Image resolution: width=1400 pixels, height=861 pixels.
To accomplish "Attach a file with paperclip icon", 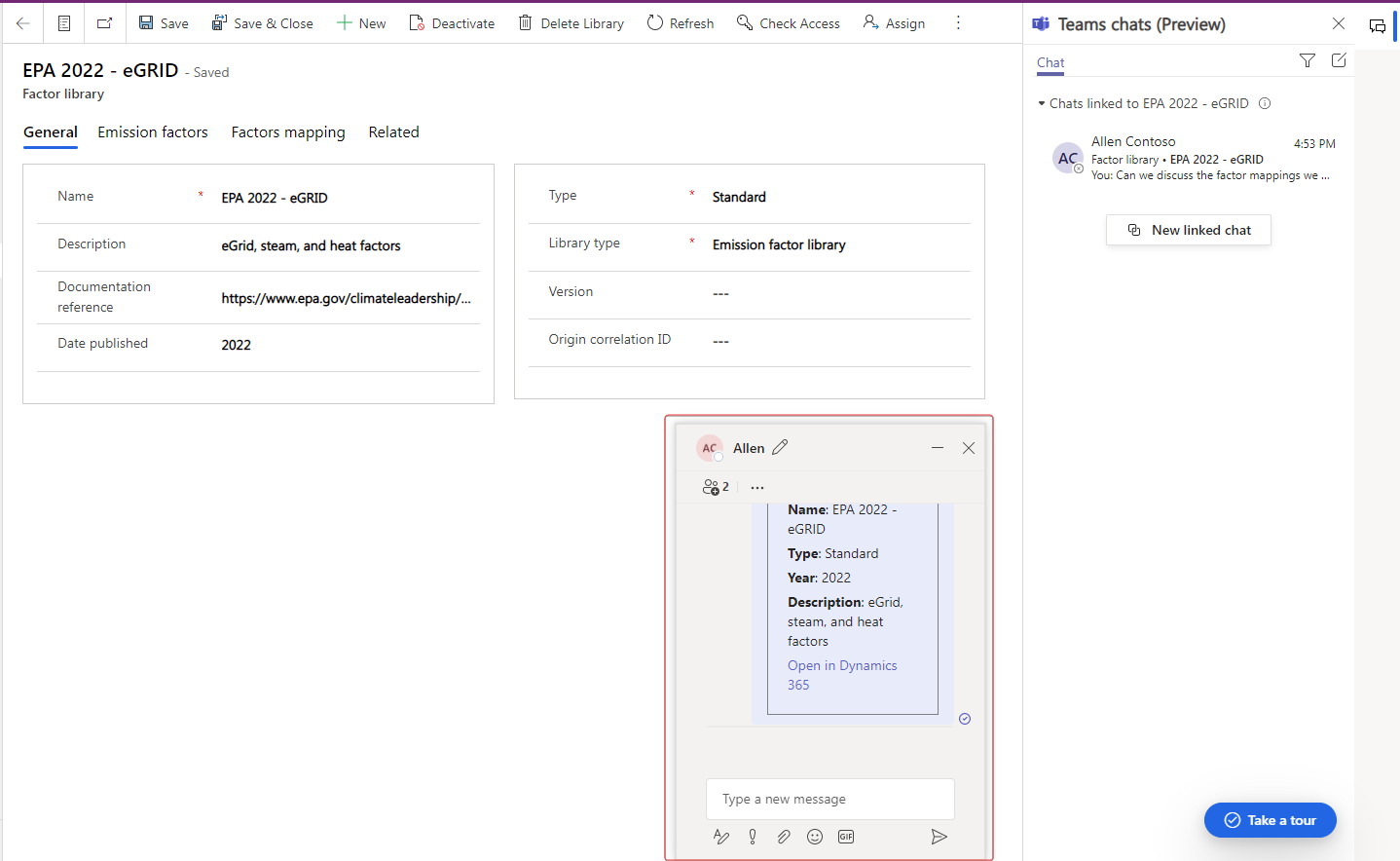I will pyautogui.click(x=784, y=837).
